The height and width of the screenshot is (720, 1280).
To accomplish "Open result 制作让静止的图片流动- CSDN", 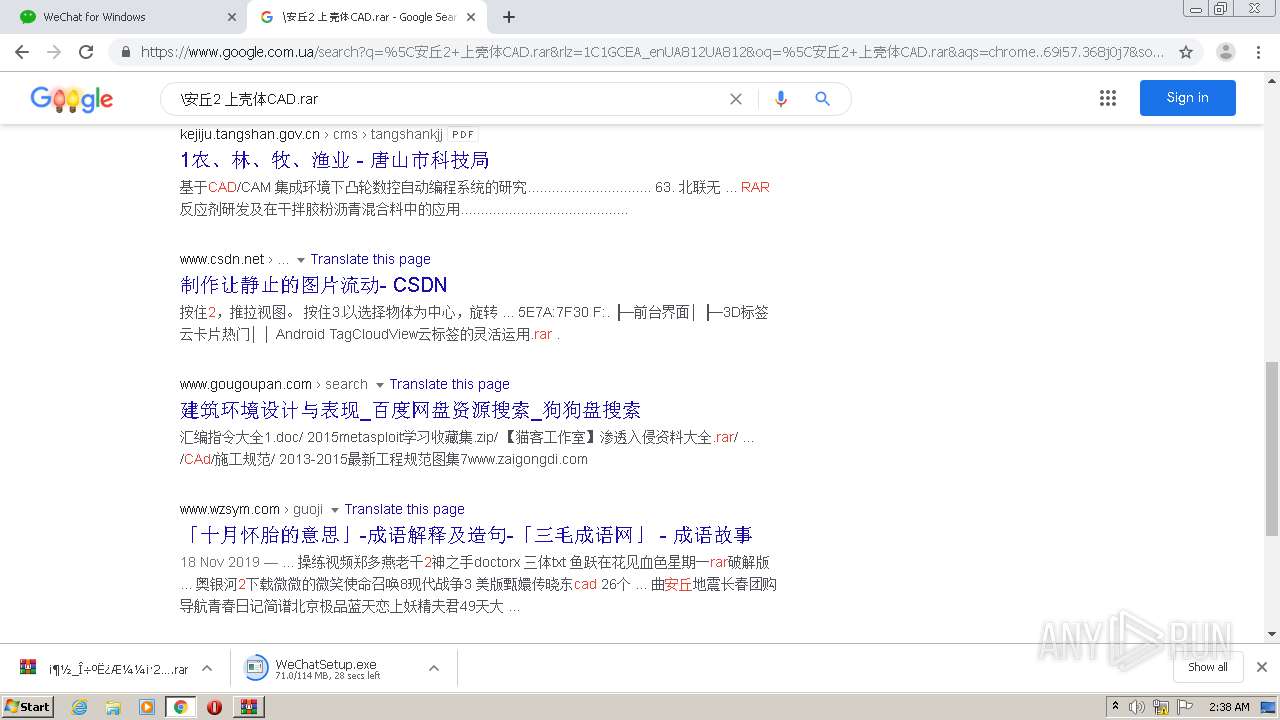I will point(313,285).
